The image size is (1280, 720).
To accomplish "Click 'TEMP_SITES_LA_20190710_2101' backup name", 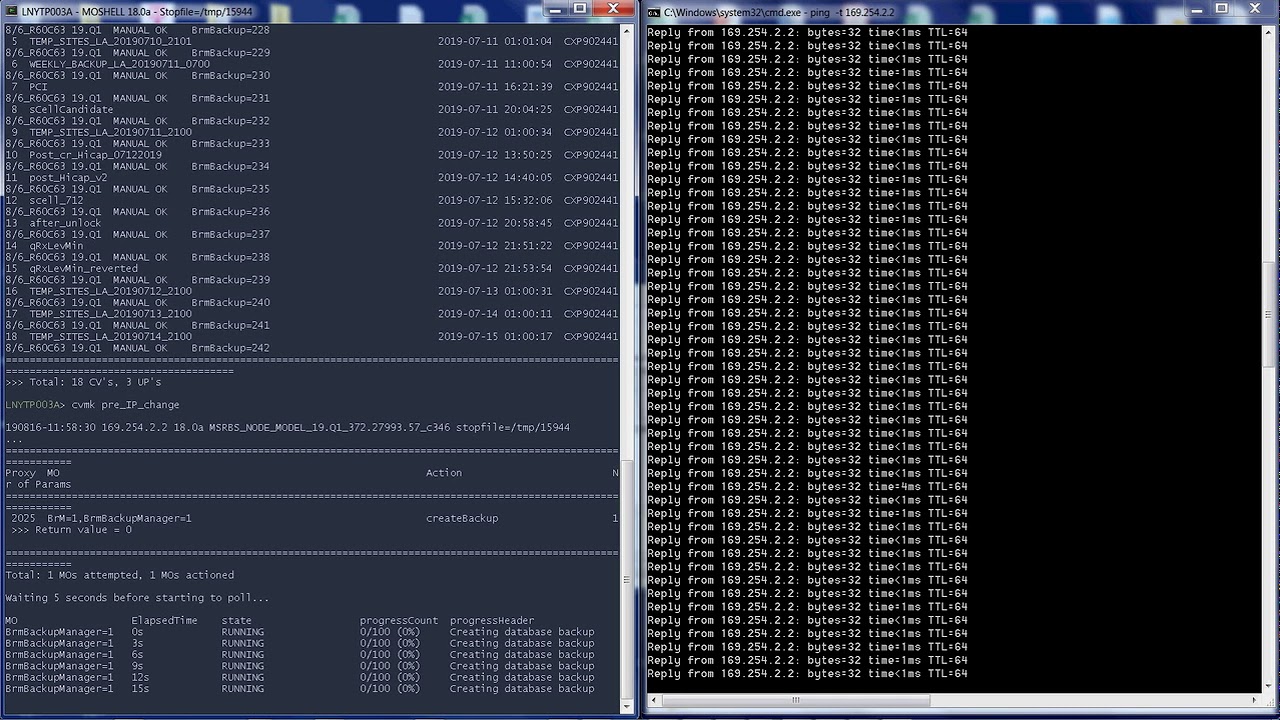I will [x=110, y=41].
